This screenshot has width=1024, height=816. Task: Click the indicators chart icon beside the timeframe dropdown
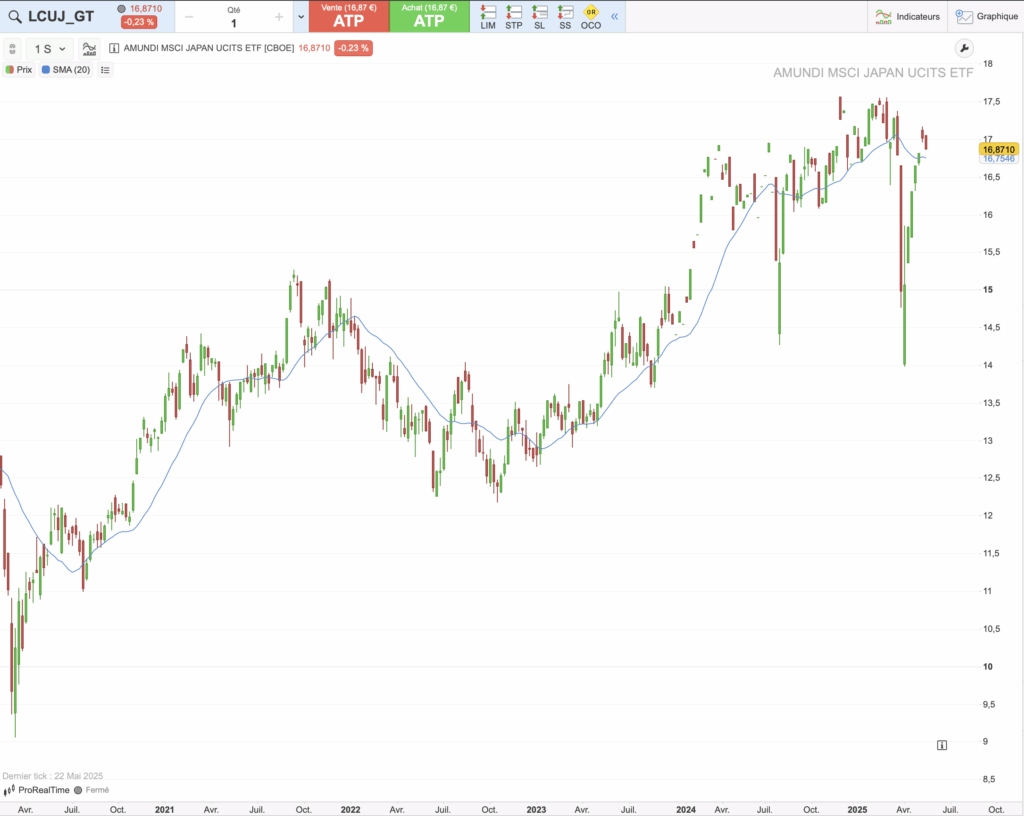pyautogui.click(x=89, y=49)
